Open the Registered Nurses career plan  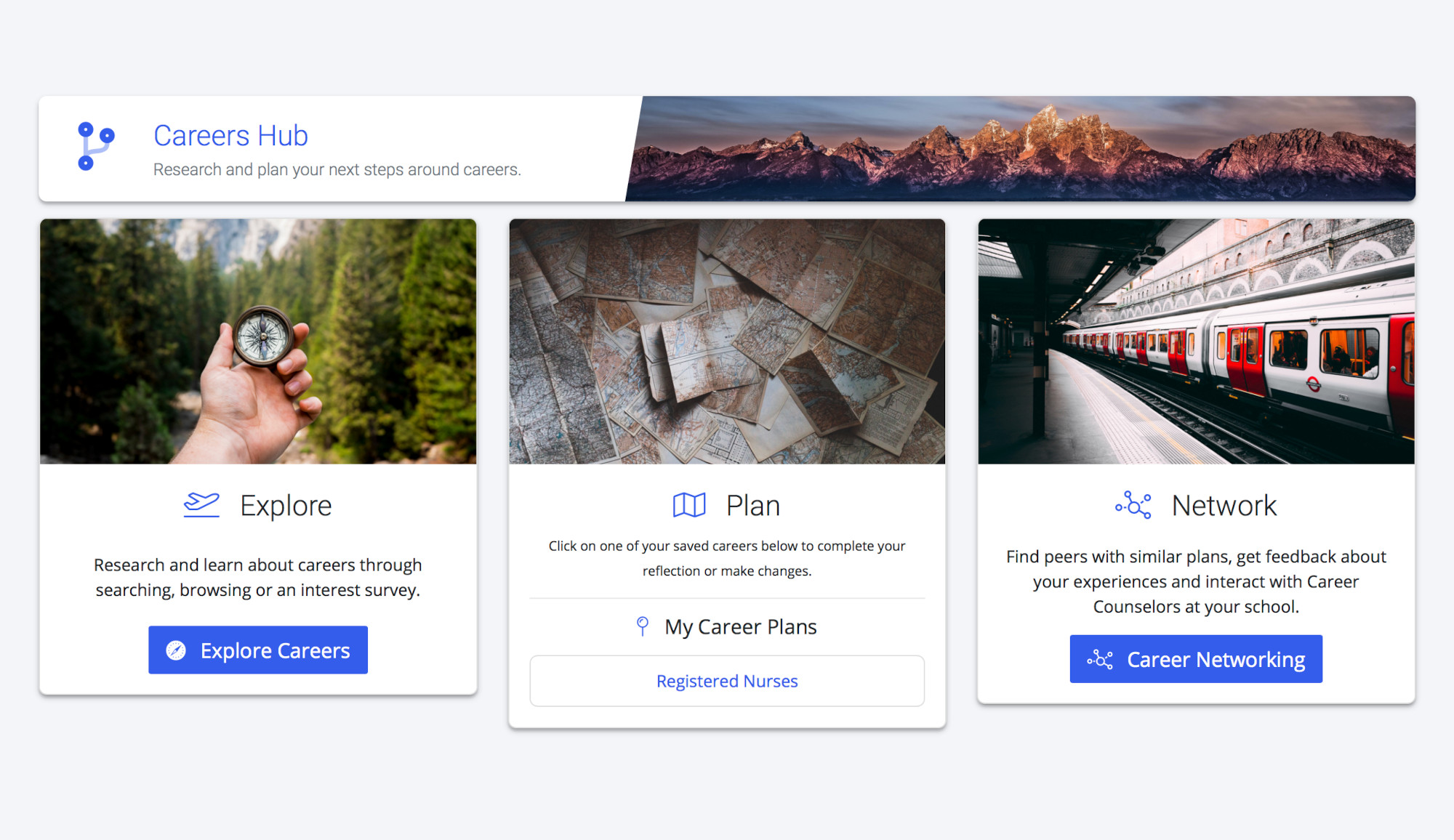pyautogui.click(x=727, y=681)
